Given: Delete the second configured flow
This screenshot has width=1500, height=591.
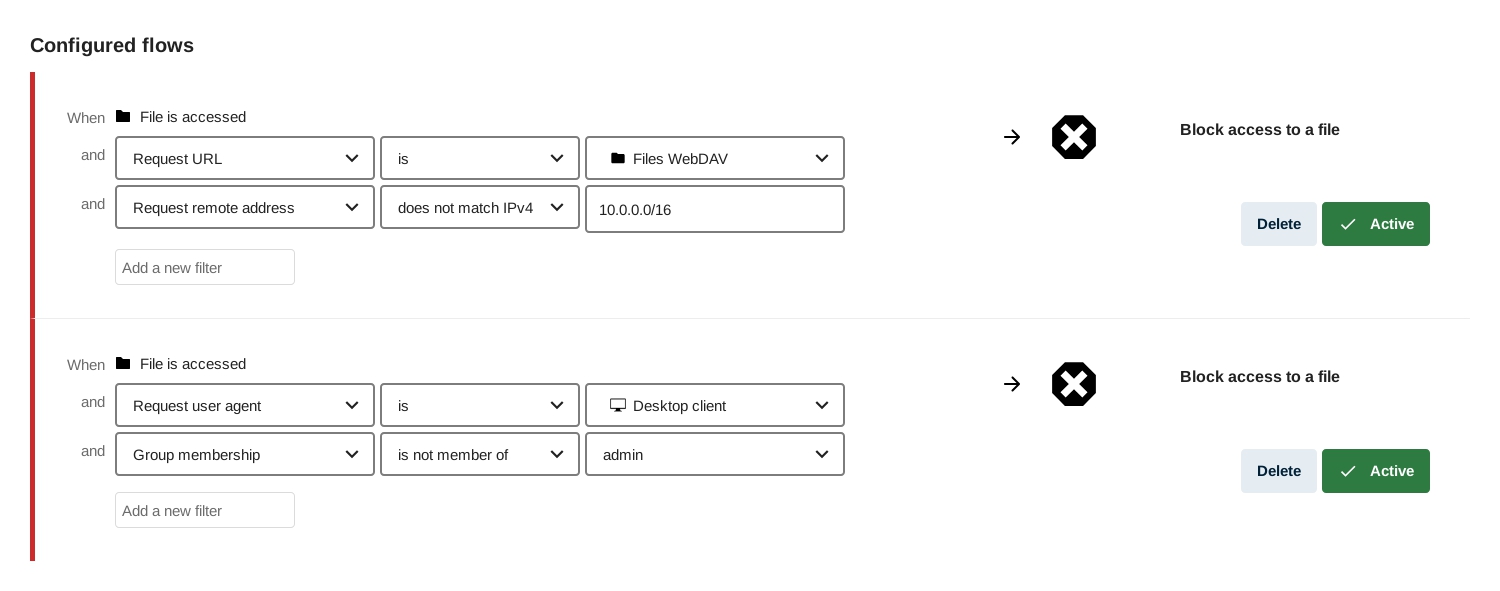Looking at the screenshot, I should (1279, 471).
